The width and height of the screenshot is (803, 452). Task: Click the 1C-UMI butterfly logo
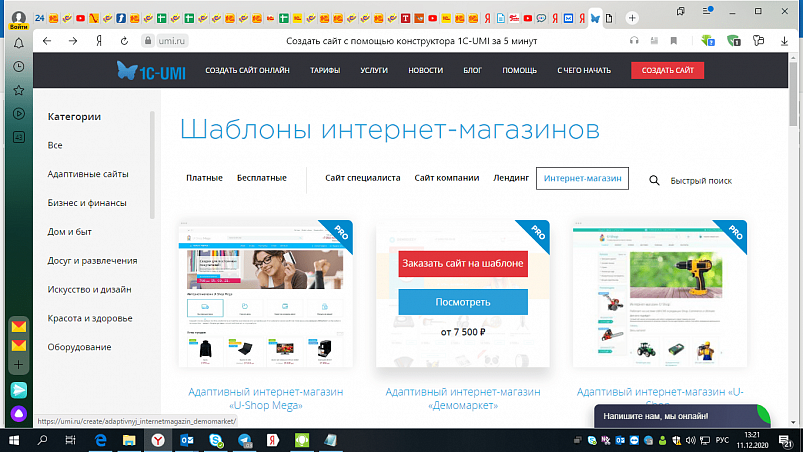pos(151,71)
